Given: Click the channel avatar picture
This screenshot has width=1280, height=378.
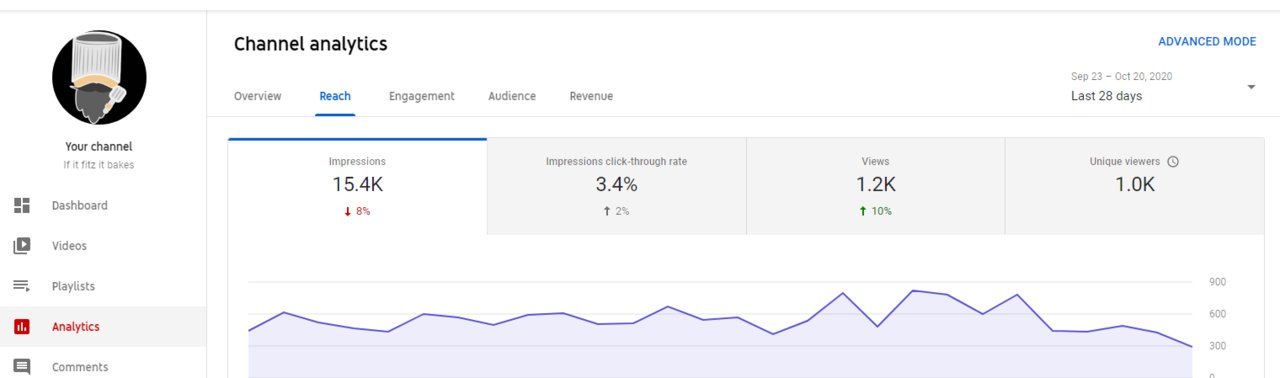Looking at the screenshot, I should coord(99,77).
